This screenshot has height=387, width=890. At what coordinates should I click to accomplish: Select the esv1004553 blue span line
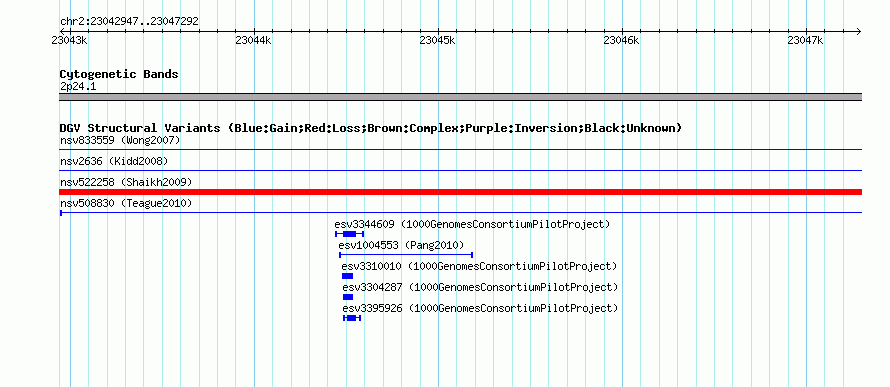click(x=406, y=255)
